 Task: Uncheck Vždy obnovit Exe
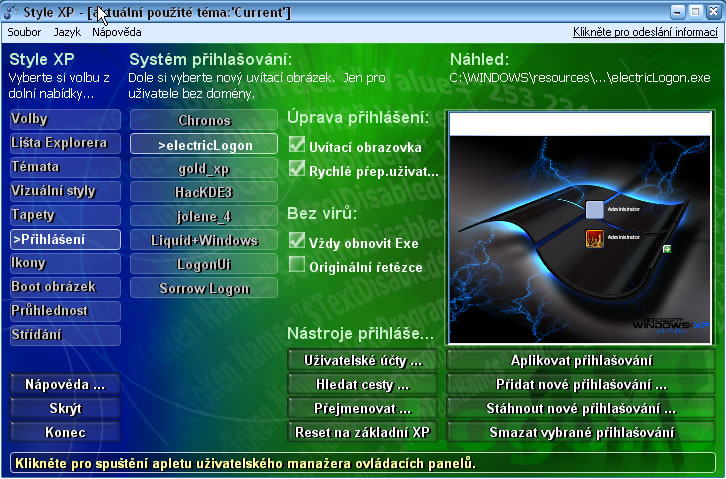(297, 241)
